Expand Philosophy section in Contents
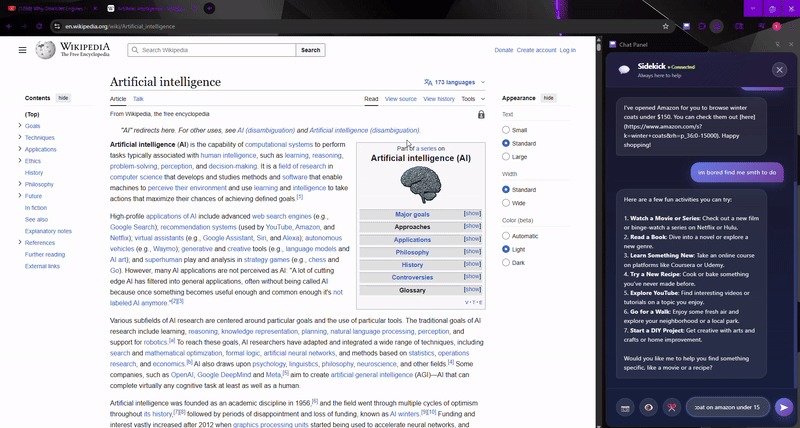The height and width of the screenshot is (428, 800). 20,184
